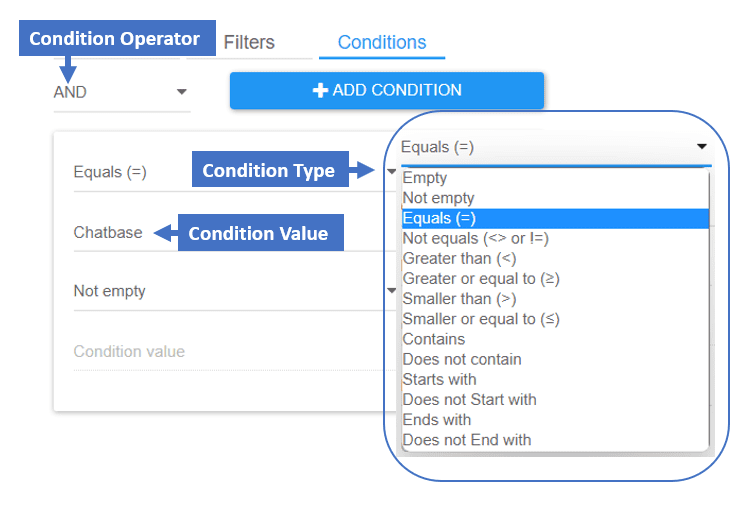Click the plus icon on Add Condition
This screenshot has width=755, height=507.
(320, 90)
